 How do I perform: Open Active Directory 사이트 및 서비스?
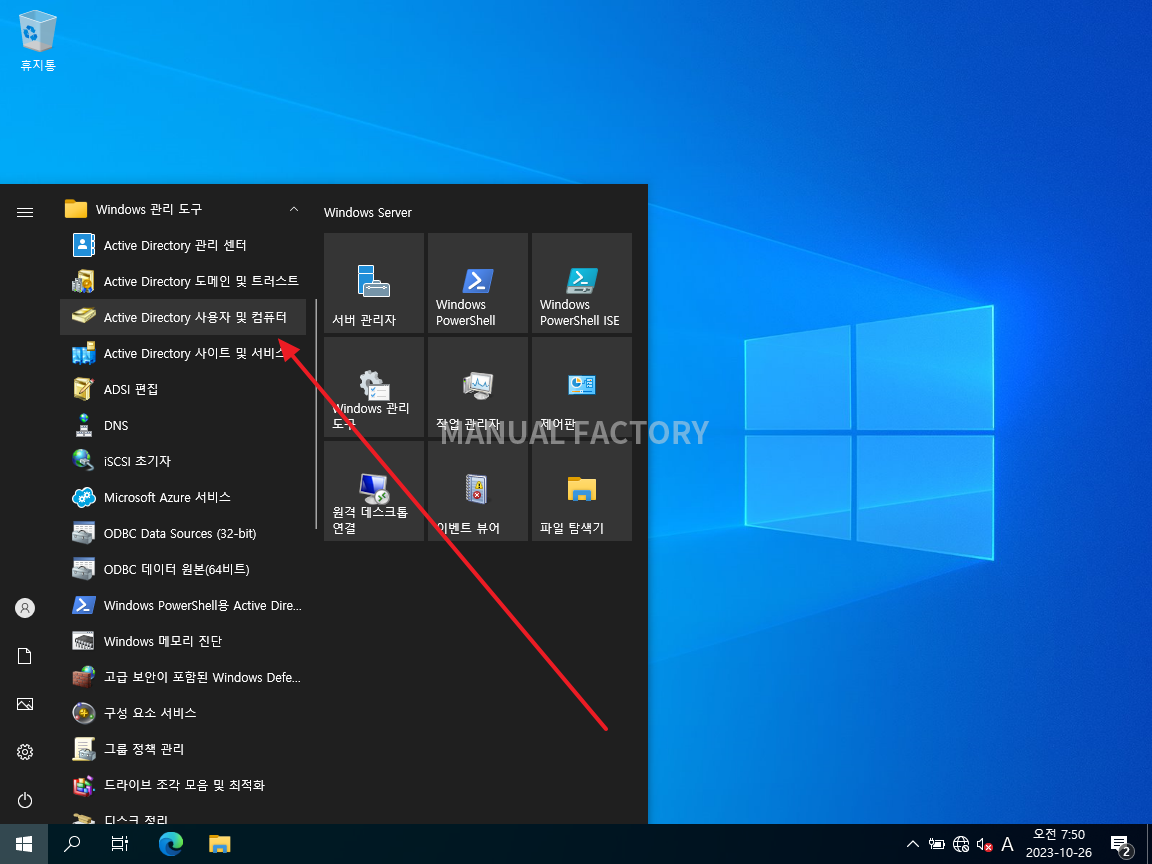point(183,353)
